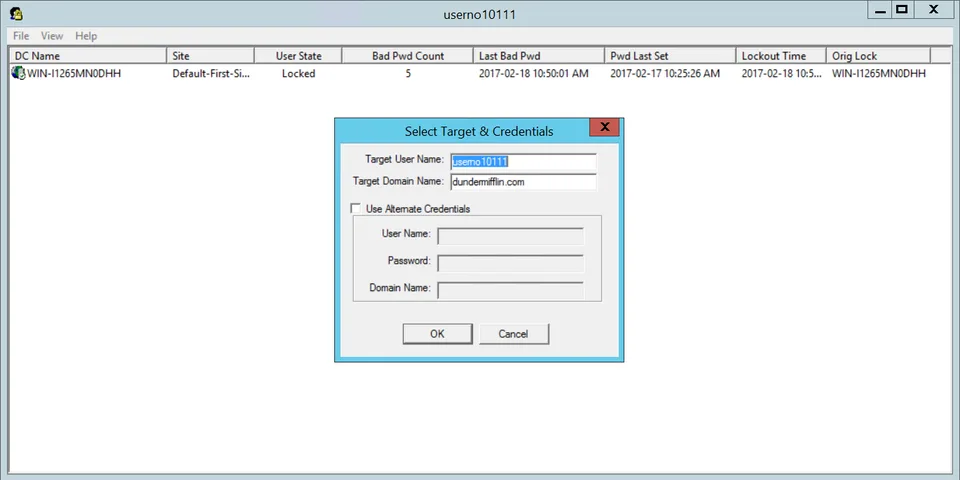Click the domain controller icon beside WIN-I1265MN0DHH

point(18,73)
